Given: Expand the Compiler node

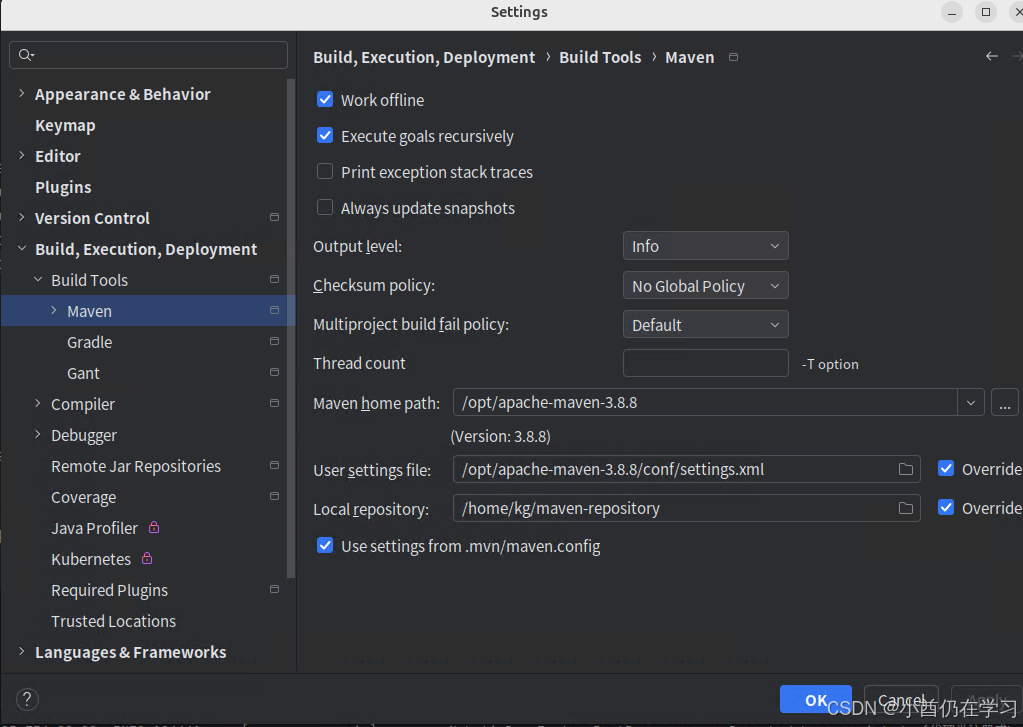Looking at the screenshot, I should pos(38,403).
